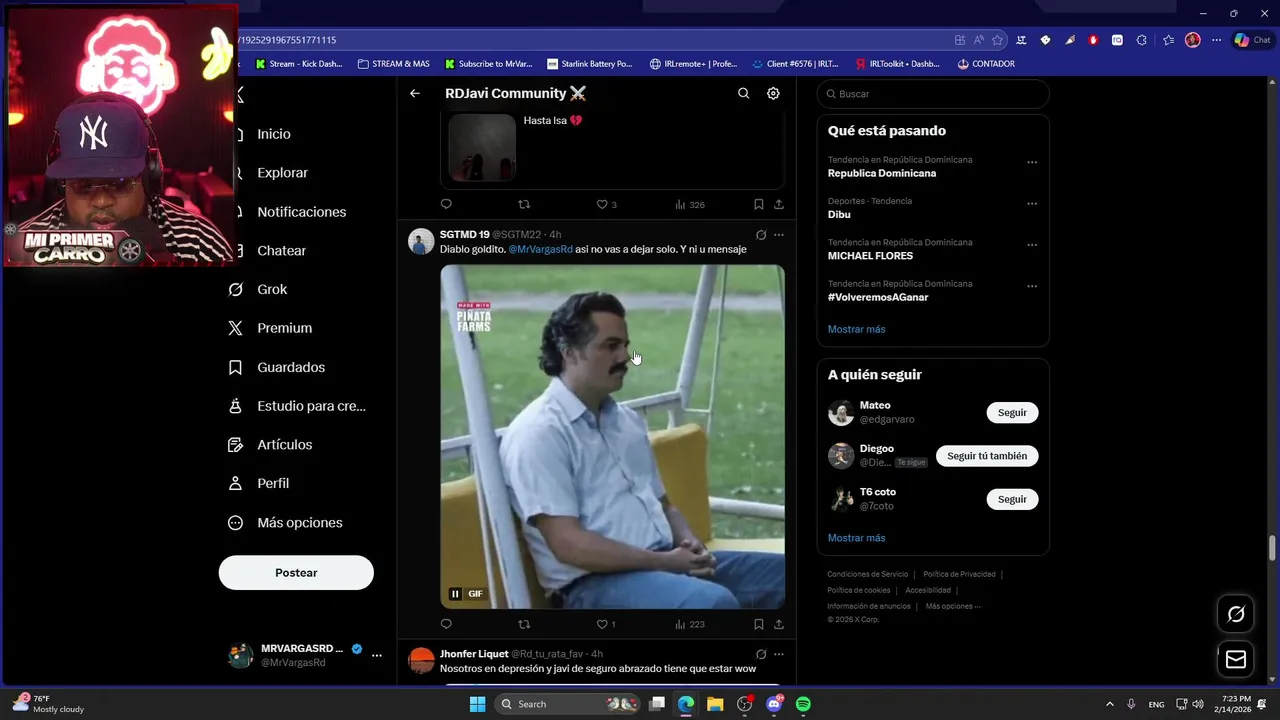The width and height of the screenshot is (1280, 720).
Task: Open Copilot Chat in Edge toolbar
Action: click(x=1252, y=40)
